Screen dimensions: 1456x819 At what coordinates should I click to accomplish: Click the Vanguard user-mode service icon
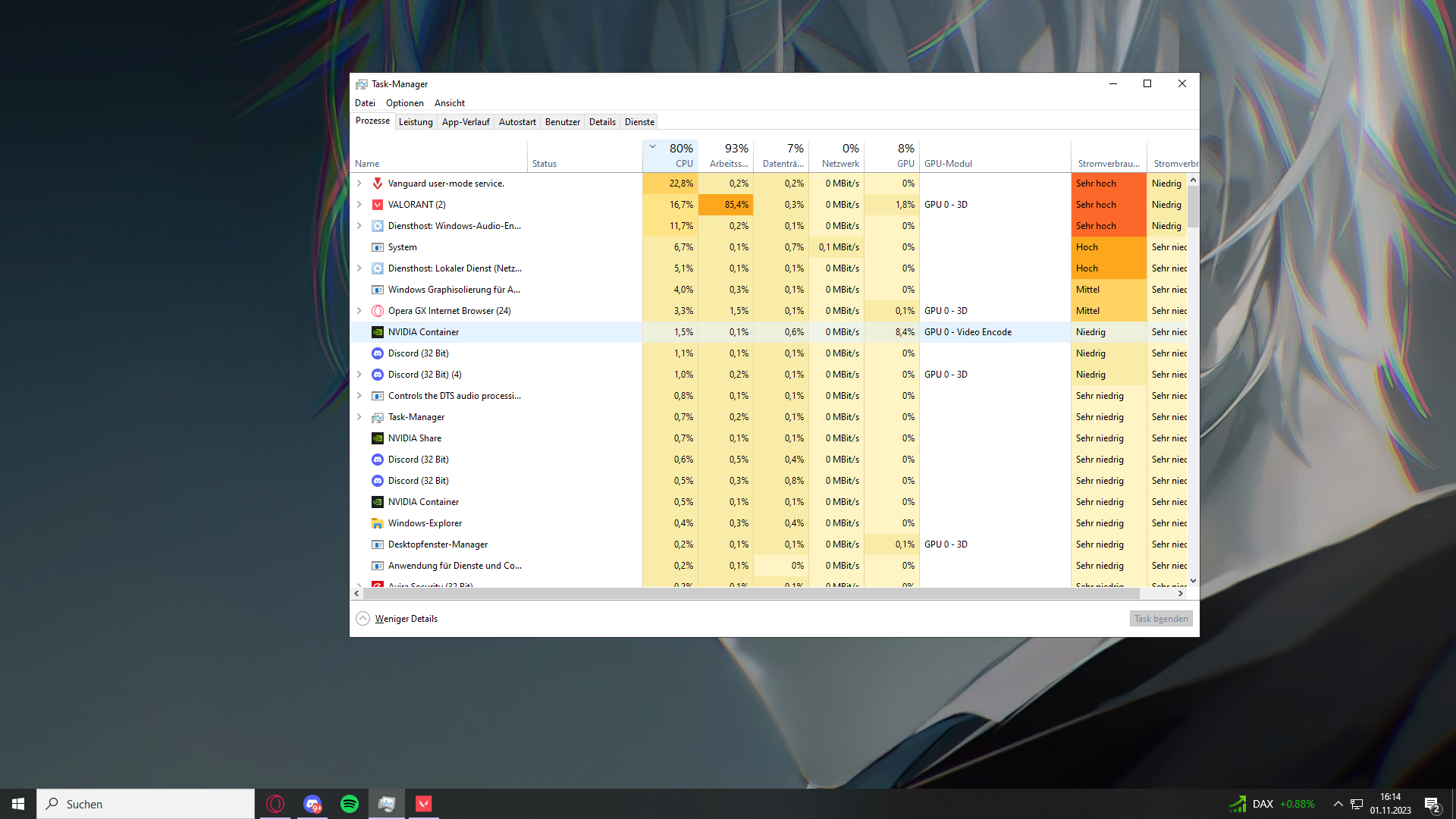click(x=378, y=184)
